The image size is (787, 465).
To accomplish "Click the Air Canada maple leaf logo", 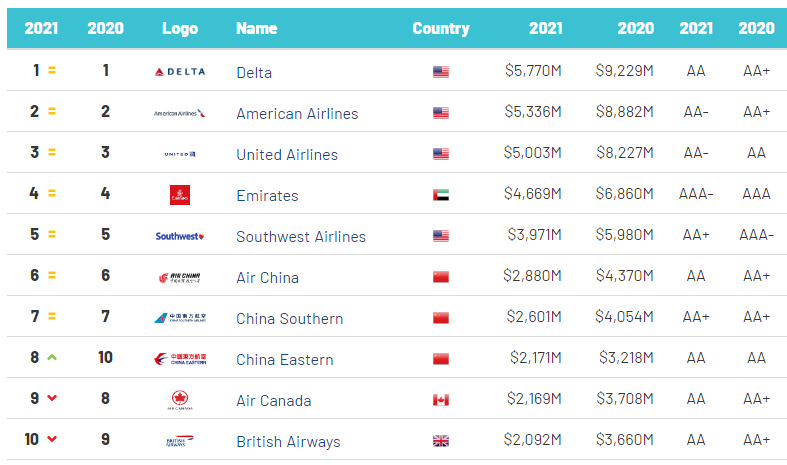I will tap(180, 400).
